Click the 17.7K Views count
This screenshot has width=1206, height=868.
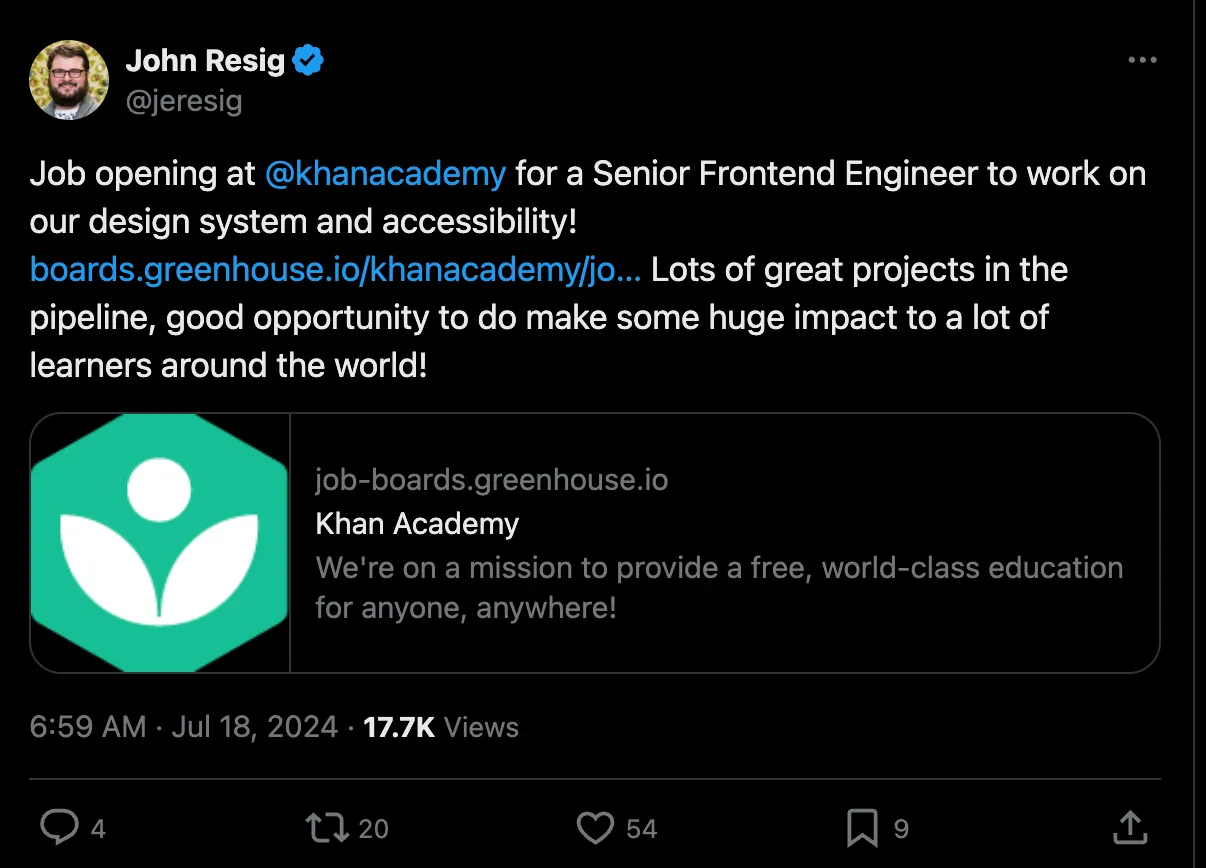(399, 727)
